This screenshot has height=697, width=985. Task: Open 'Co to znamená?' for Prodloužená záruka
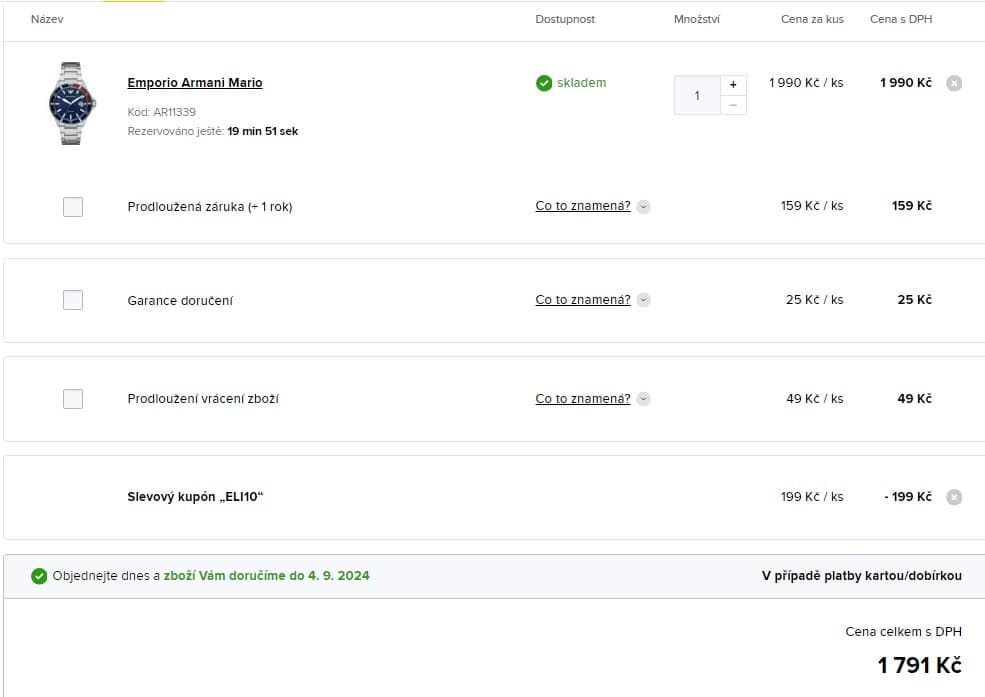tap(582, 206)
